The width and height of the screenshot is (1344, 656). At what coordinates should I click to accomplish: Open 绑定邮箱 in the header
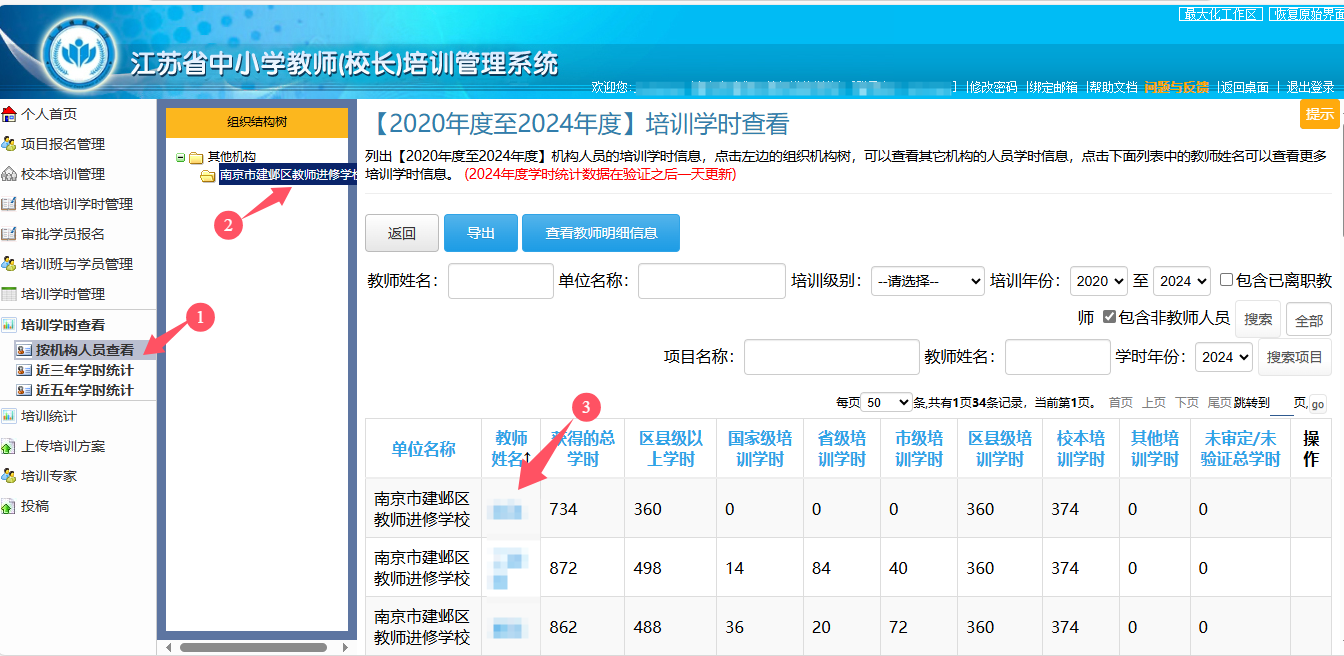(x=1054, y=87)
